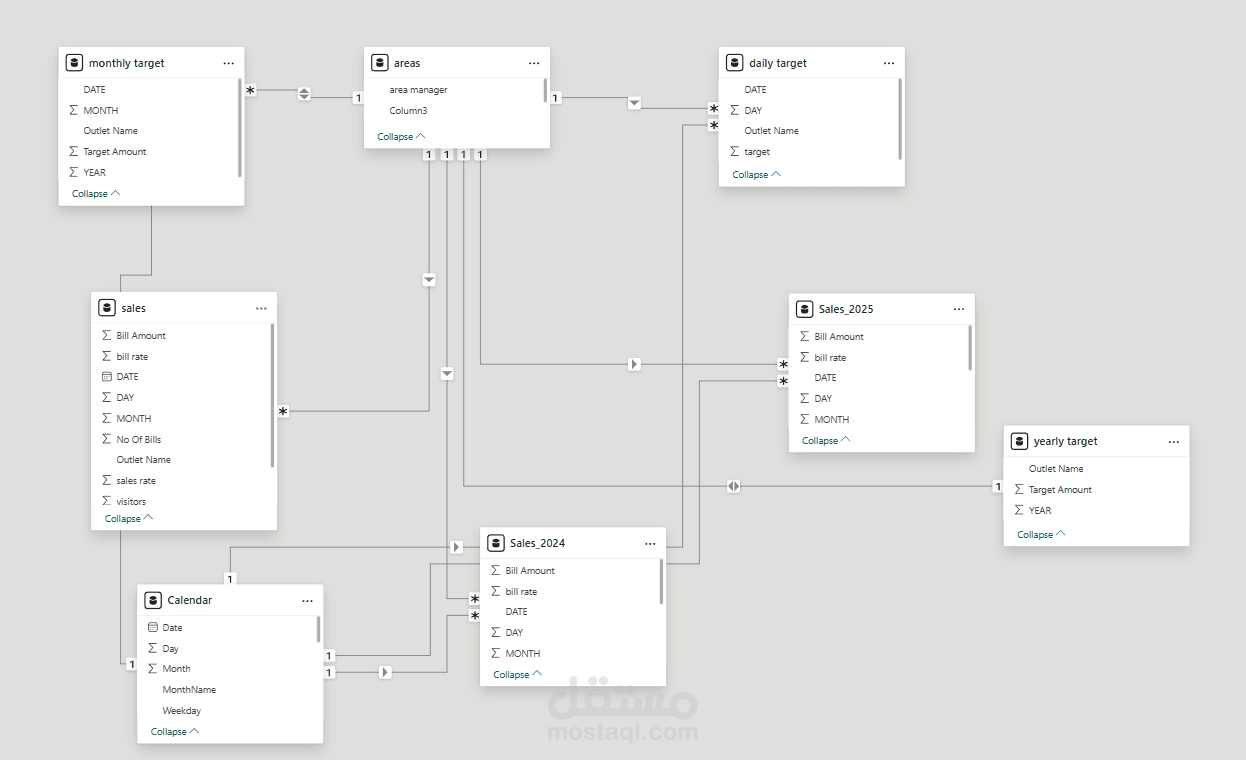This screenshot has width=1246, height=760.
Task: Select filter arrow on Calendar line near Sales_2024 header
Action: click(x=456, y=547)
